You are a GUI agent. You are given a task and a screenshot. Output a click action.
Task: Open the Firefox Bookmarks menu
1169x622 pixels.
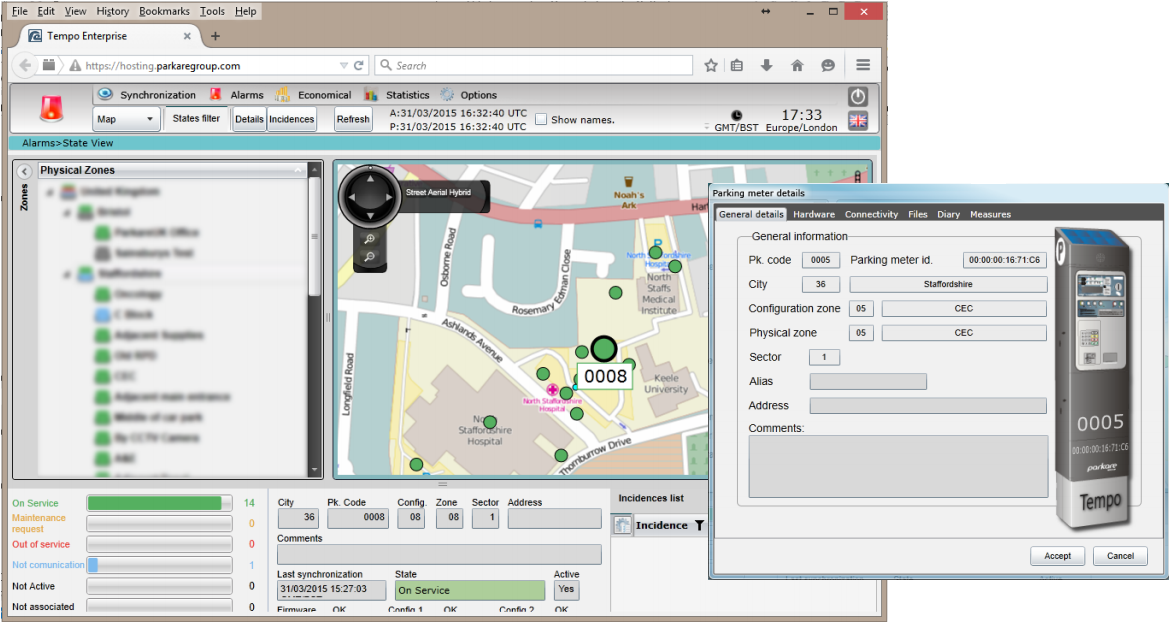click(164, 11)
